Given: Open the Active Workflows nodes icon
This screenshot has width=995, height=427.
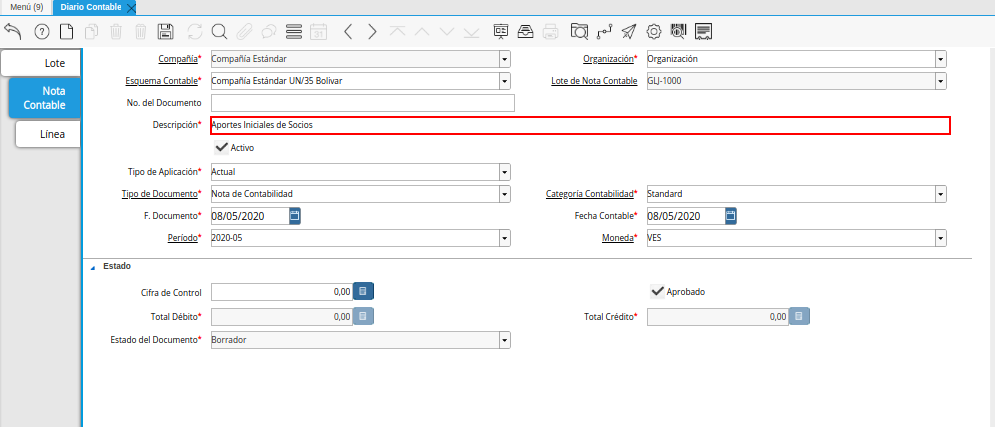Looking at the screenshot, I should [605, 31].
